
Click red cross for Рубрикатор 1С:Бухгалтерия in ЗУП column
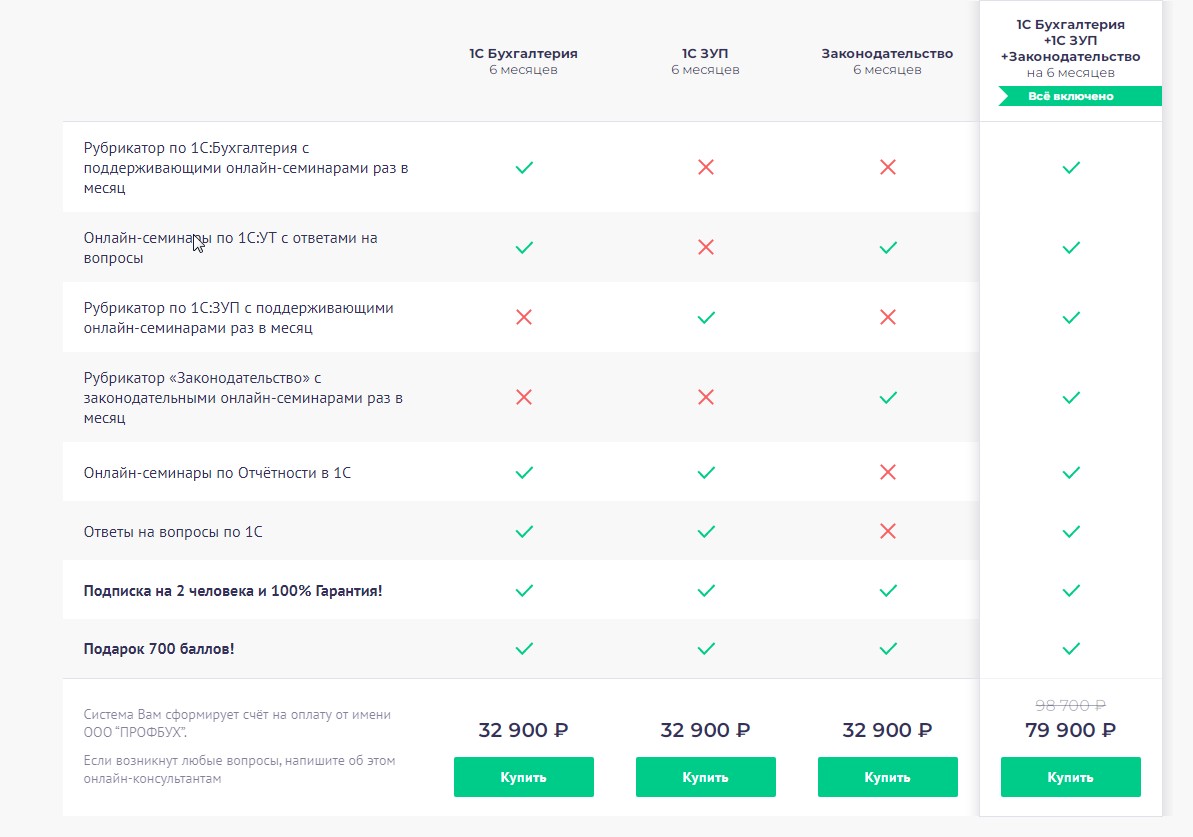(705, 168)
